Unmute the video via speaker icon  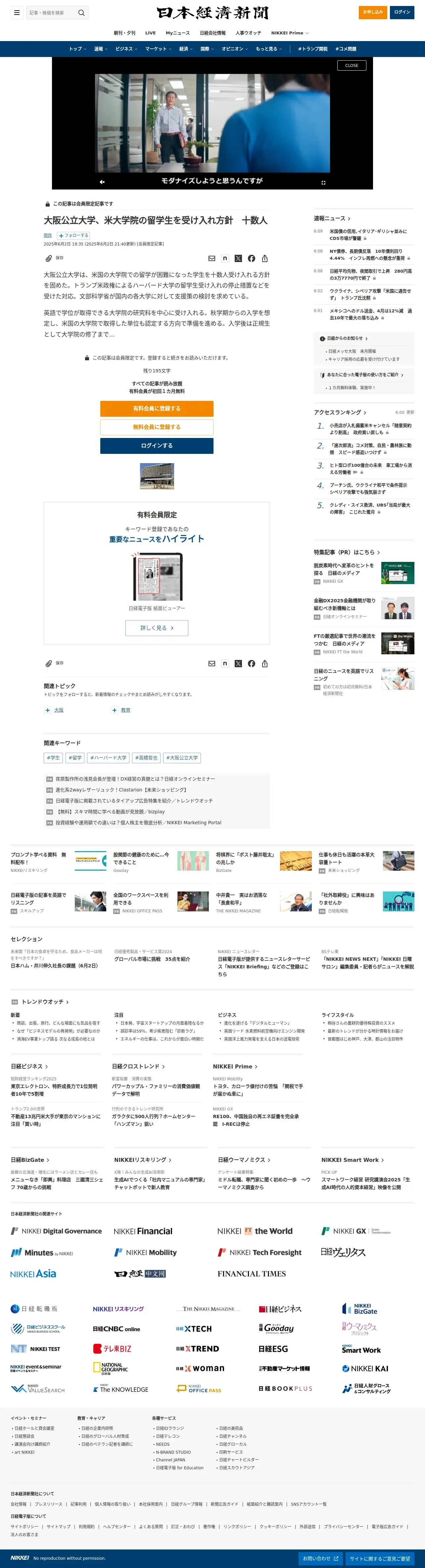(x=102, y=182)
